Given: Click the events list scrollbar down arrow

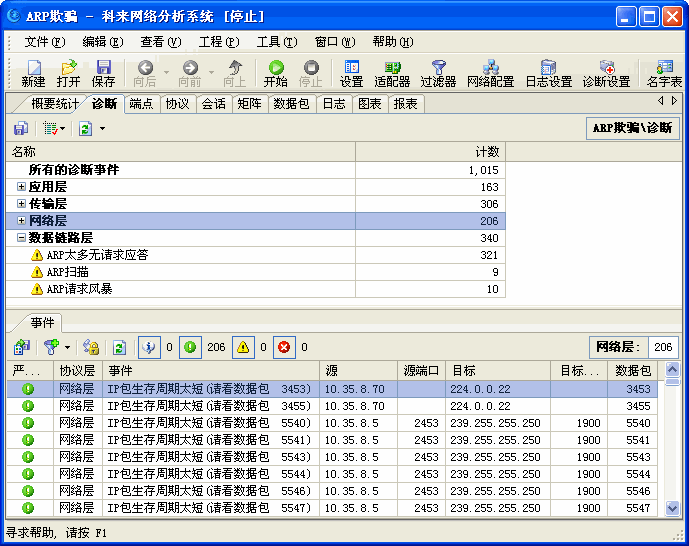Looking at the screenshot, I should click(x=673, y=508).
